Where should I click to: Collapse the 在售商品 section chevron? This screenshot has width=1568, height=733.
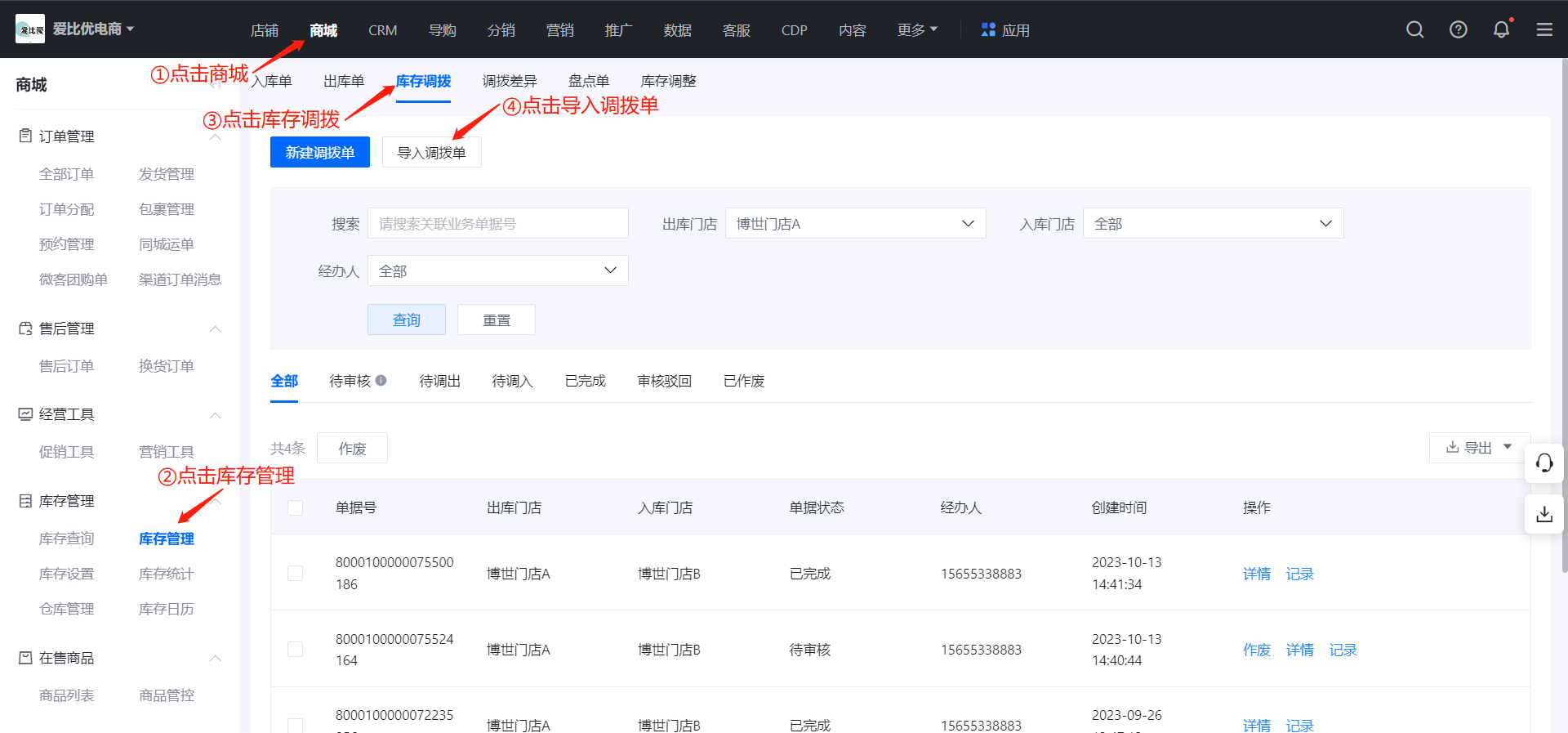click(x=216, y=658)
